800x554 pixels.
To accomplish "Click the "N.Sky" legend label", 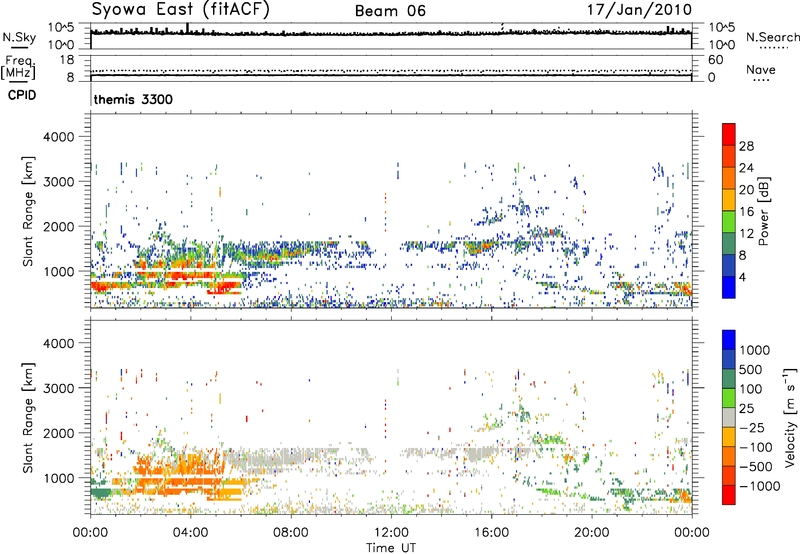I will pyautogui.click(x=19, y=37).
